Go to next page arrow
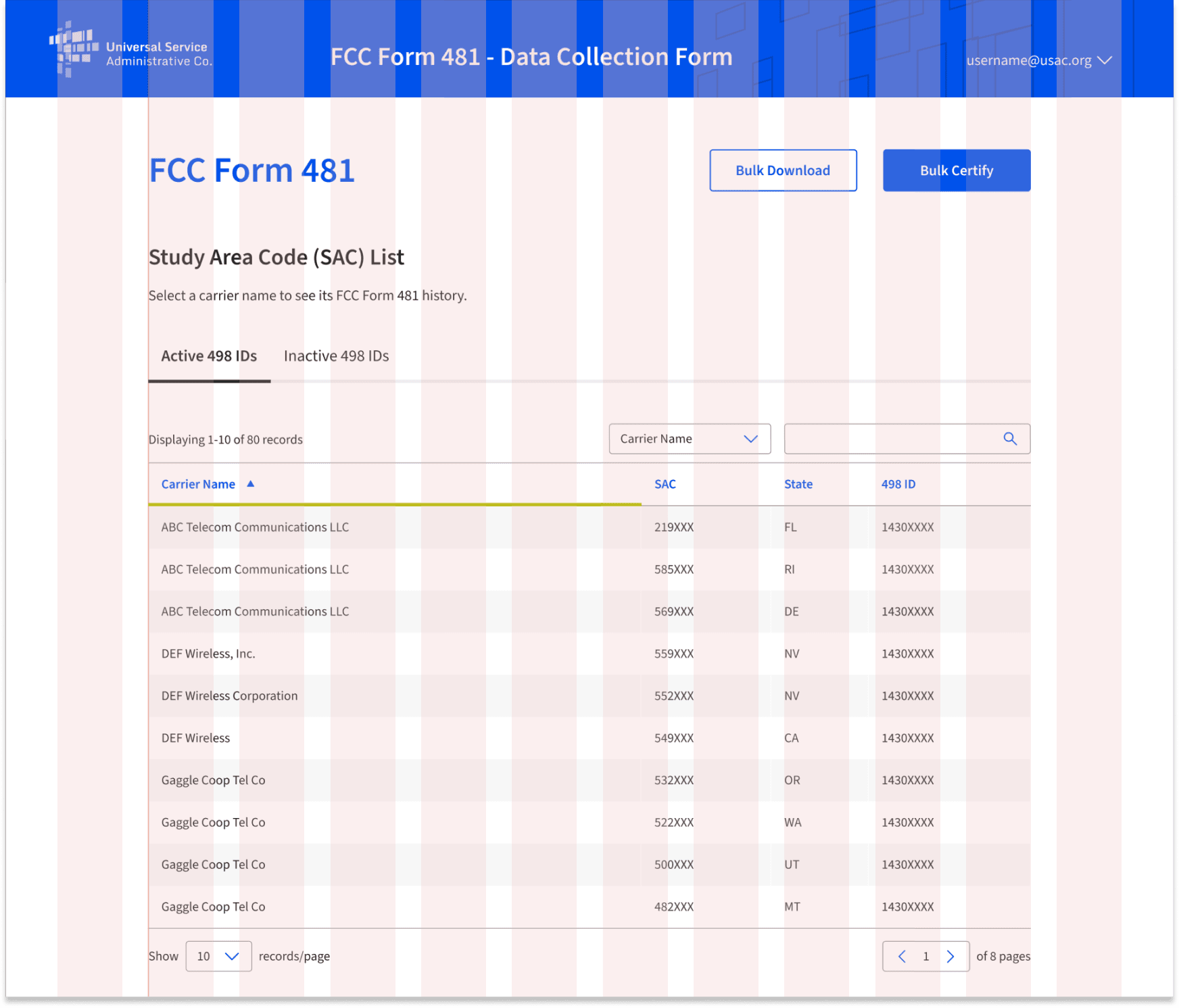Screen dimensions: 1179x1008 coord(951,956)
